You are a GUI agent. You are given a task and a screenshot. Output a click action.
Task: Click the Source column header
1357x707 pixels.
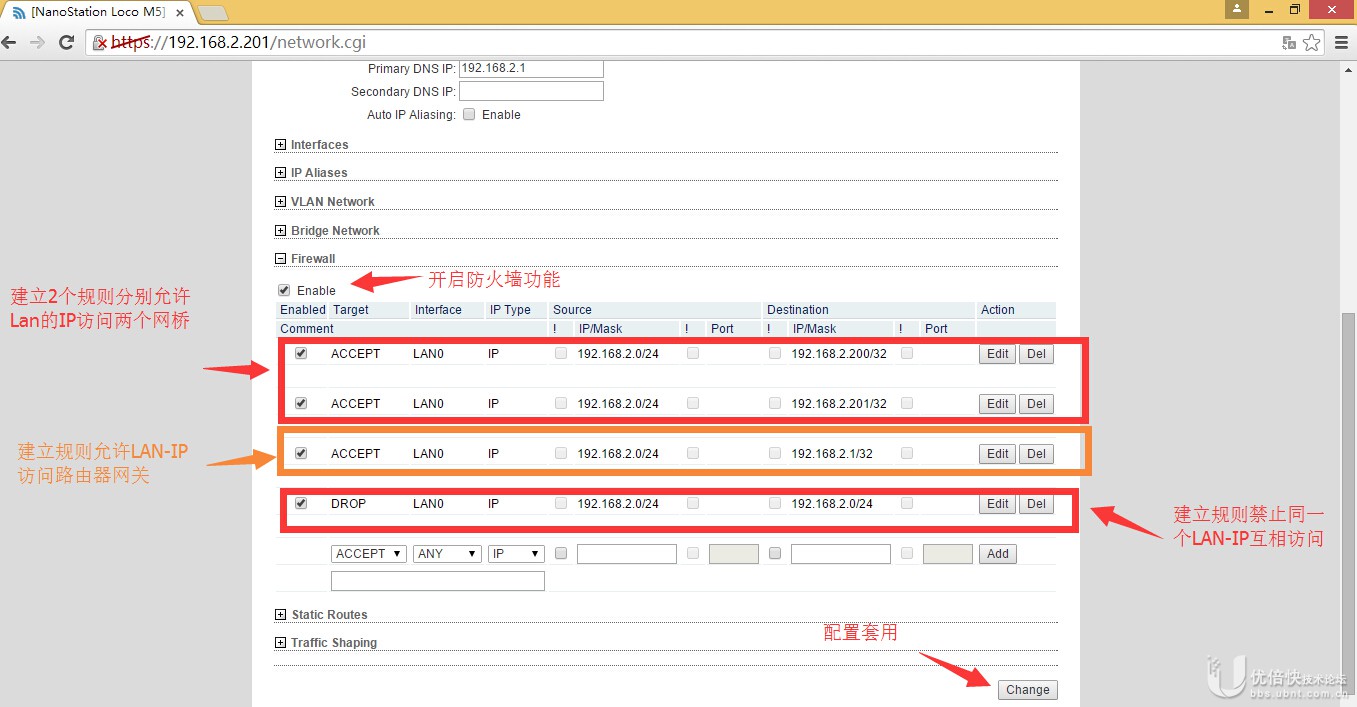tap(572, 310)
